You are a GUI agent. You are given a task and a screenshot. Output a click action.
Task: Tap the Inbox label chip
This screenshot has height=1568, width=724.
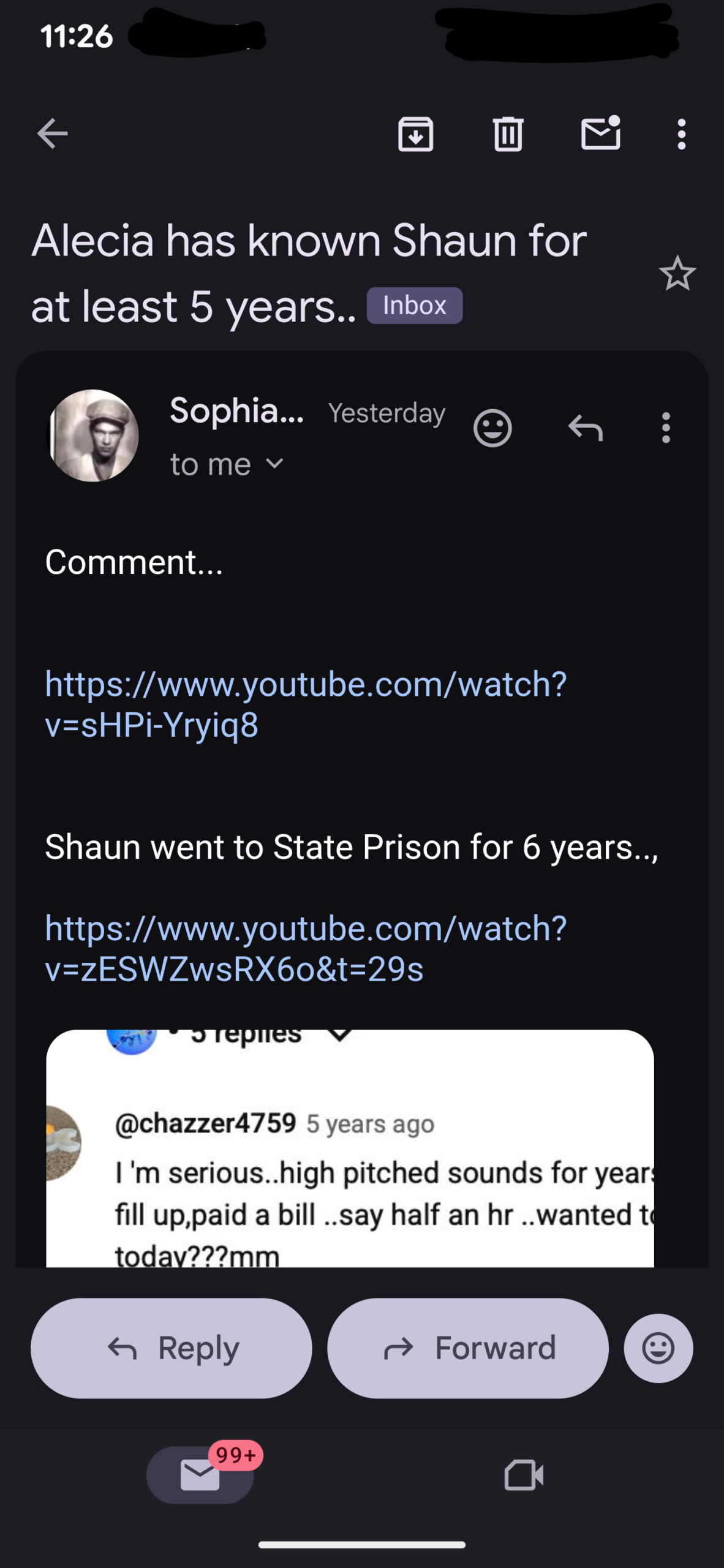point(414,305)
